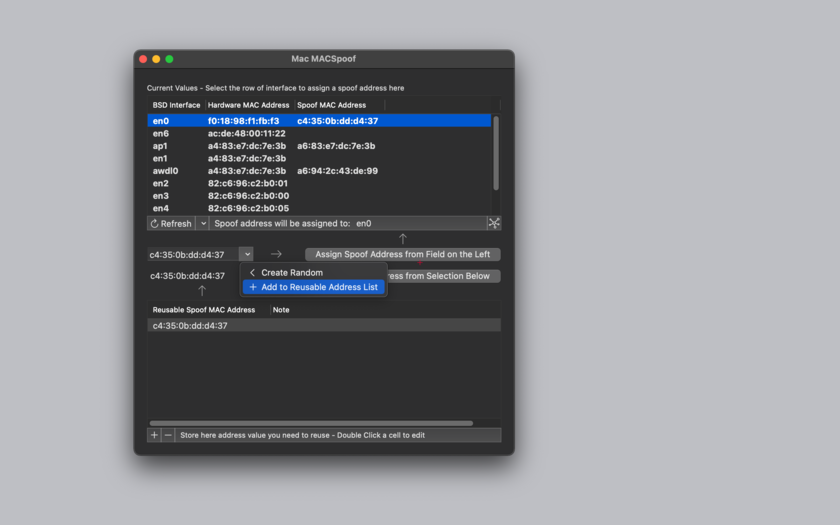Close the Mac MACSpoof window
Screen dimensions: 840x525
click(143, 59)
